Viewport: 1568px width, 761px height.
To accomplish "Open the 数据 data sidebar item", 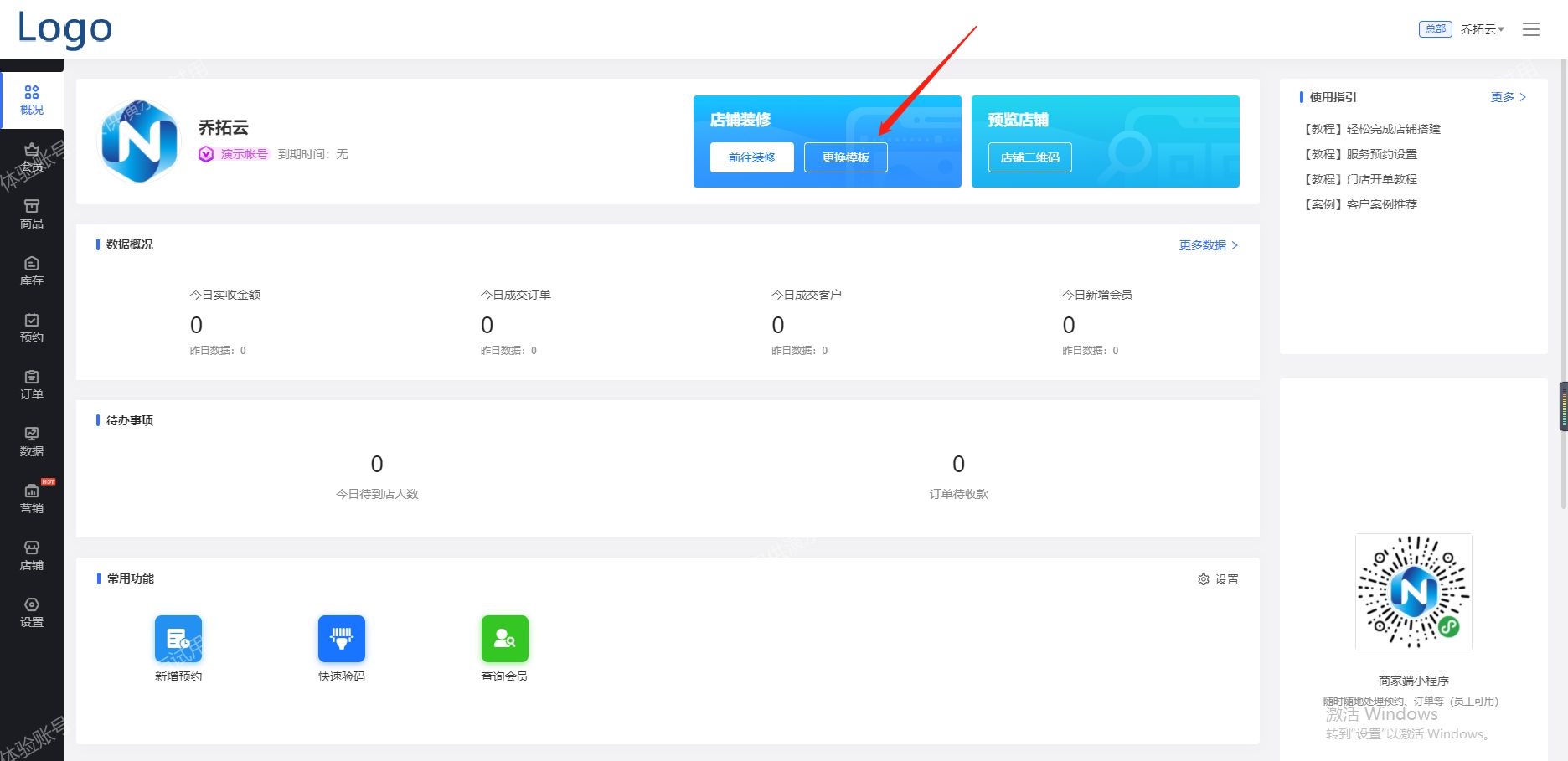I will [32, 442].
